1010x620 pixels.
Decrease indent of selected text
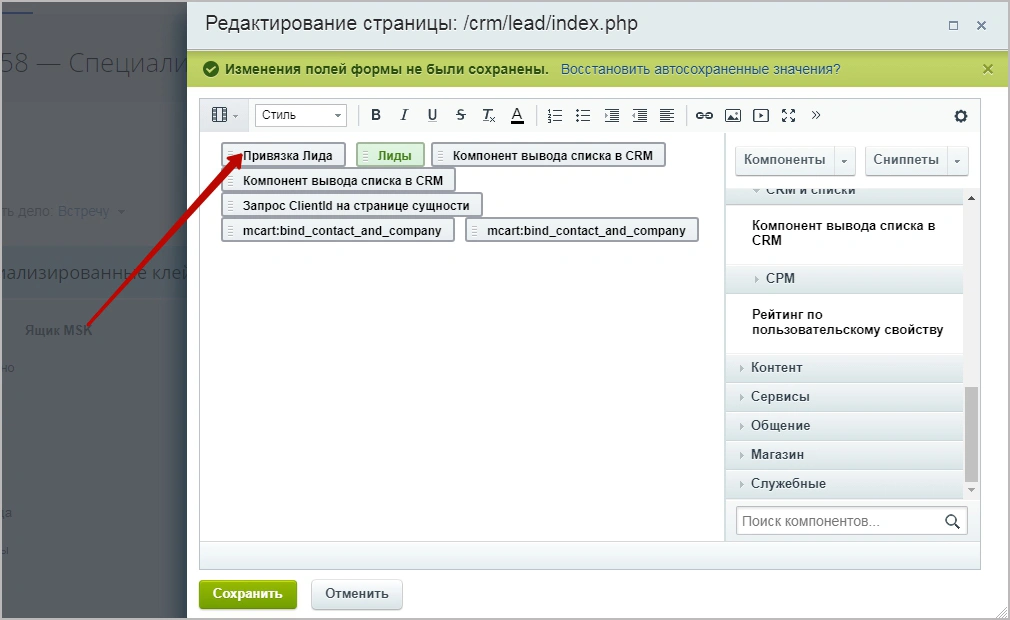point(640,115)
